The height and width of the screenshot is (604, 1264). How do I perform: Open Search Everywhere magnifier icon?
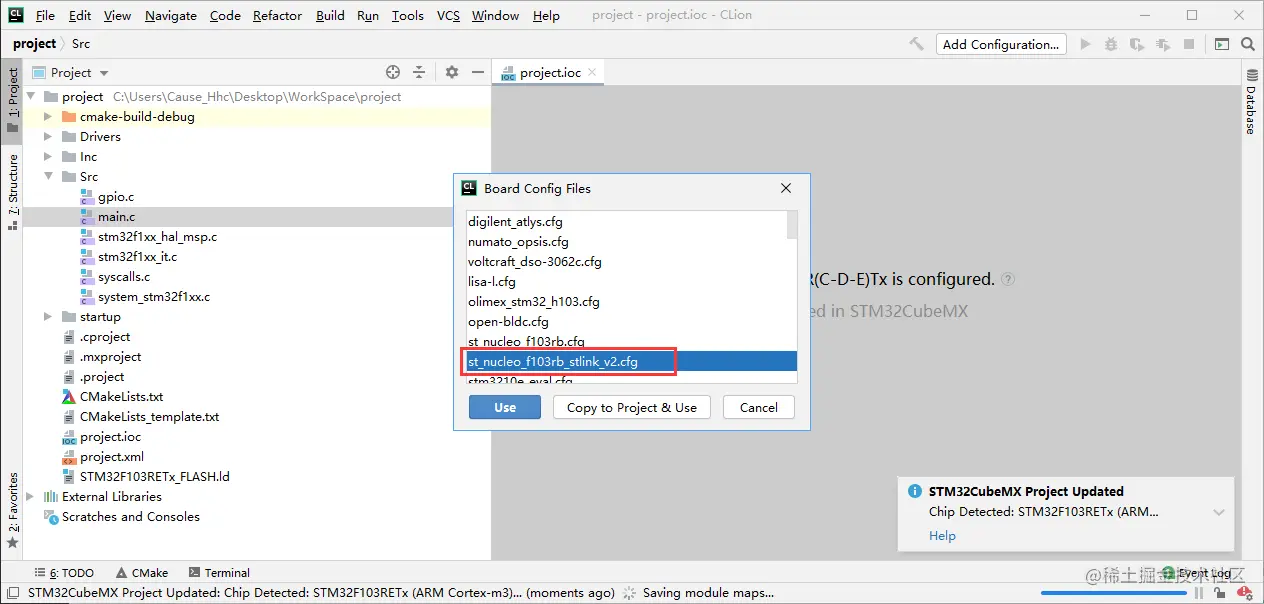click(1248, 44)
